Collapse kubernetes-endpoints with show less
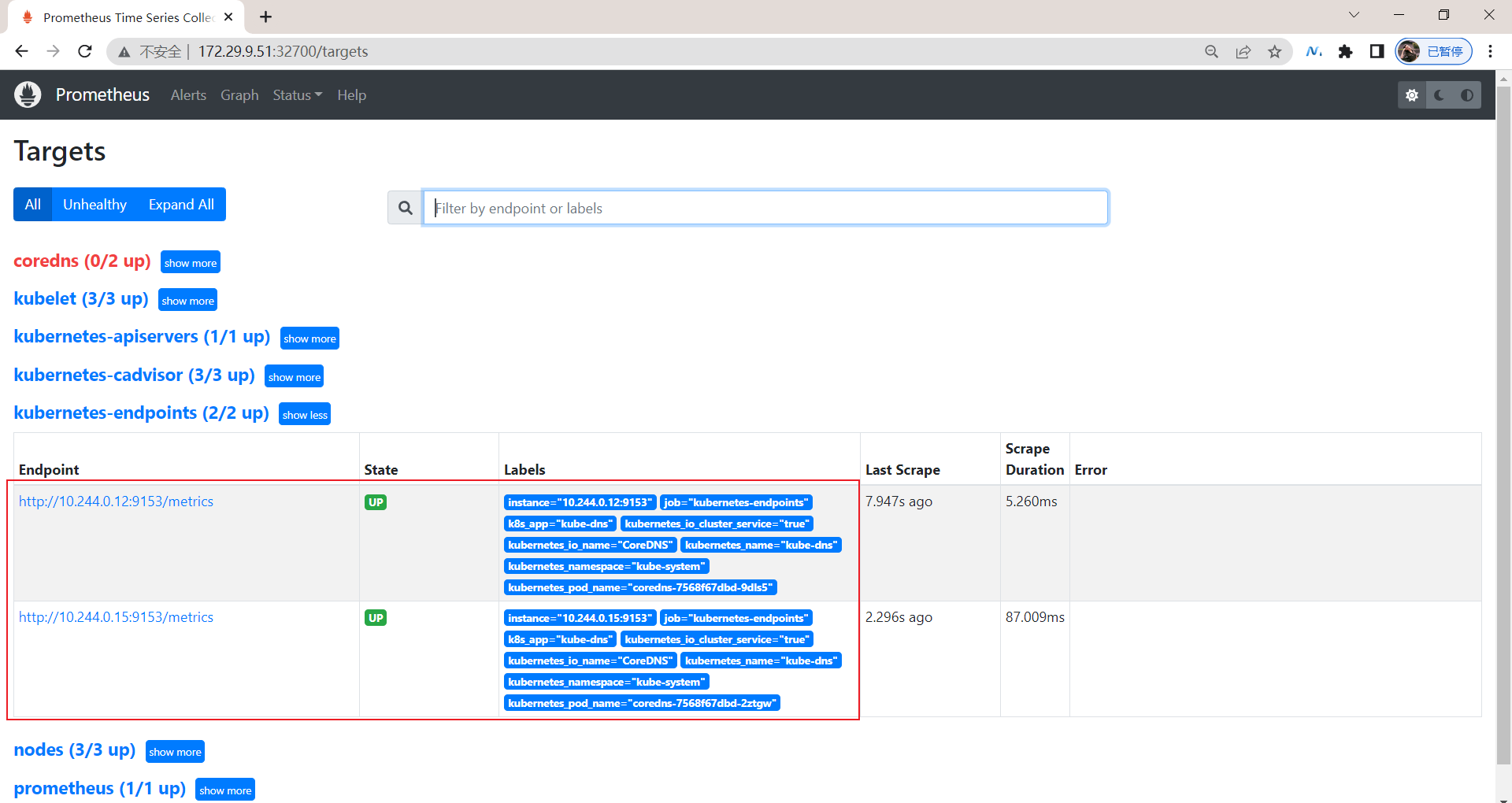Image resolution: width=1512 pixels, height=803 pixels. click(x=305, y=414)
